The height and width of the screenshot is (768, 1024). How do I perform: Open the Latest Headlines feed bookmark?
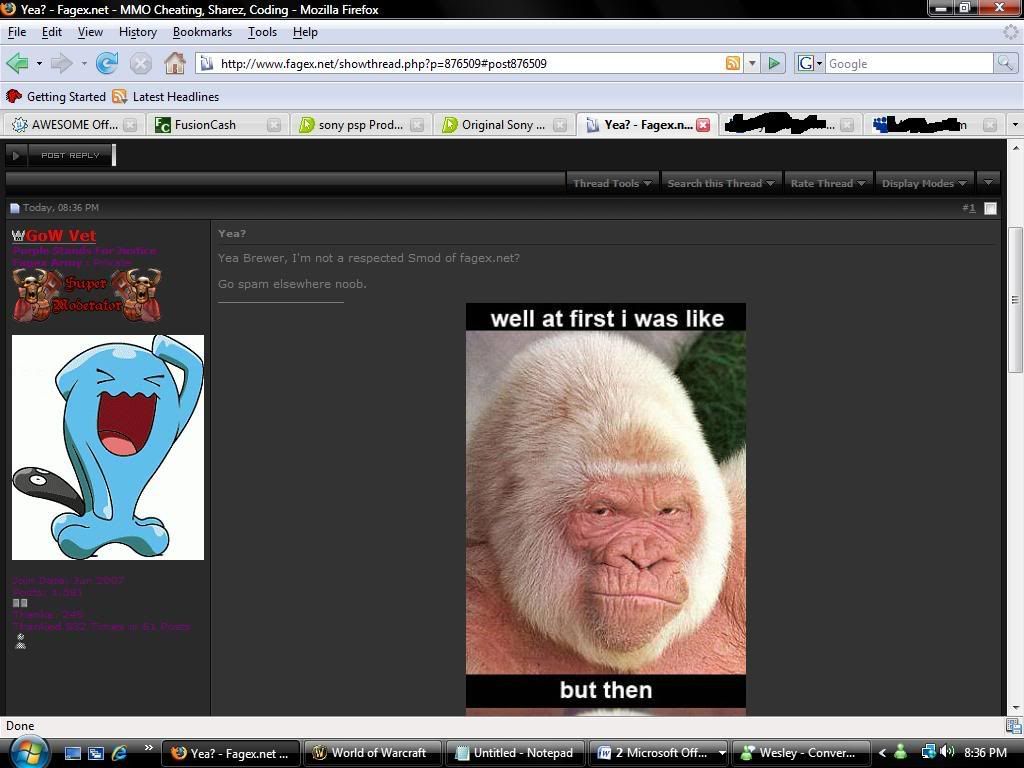point(166,97)
